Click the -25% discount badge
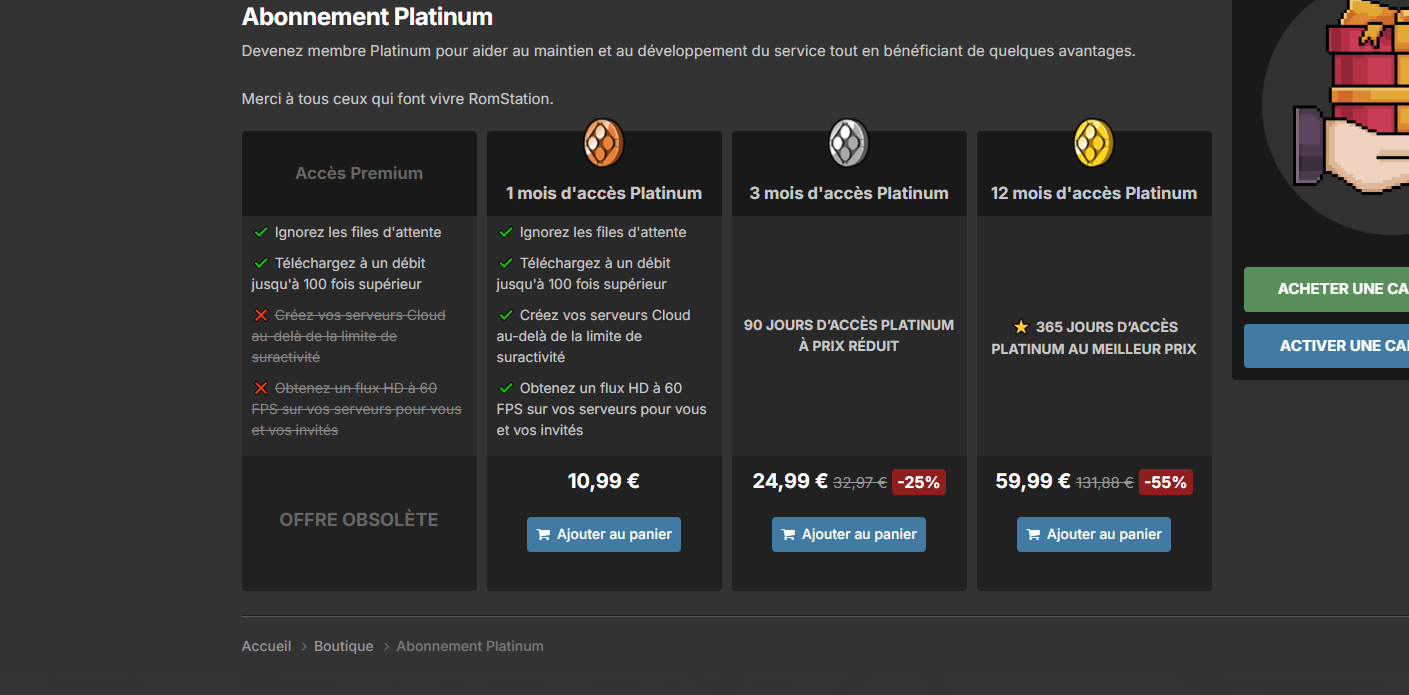 tap(918, 482)
